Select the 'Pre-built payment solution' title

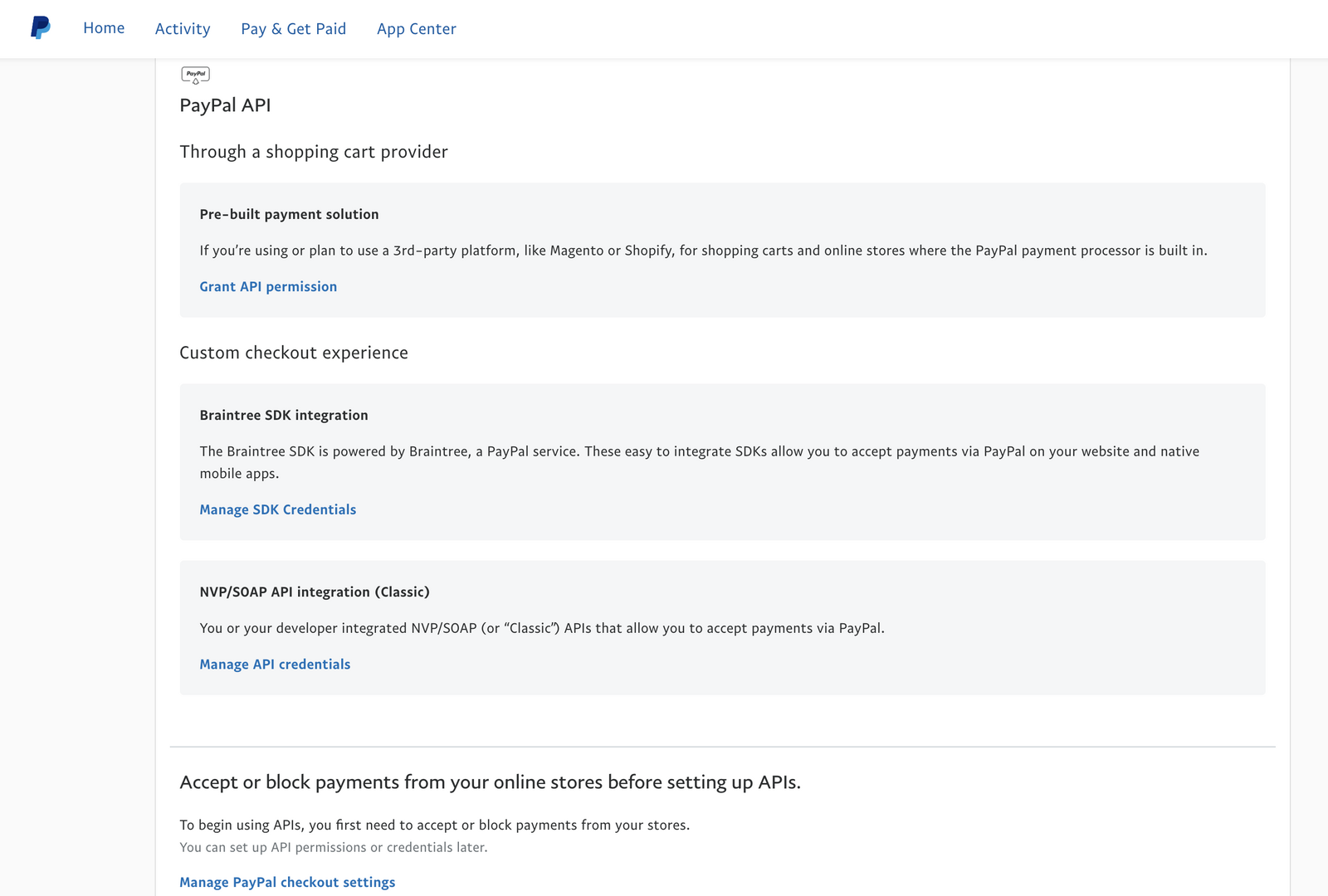(x=289, y=214)
